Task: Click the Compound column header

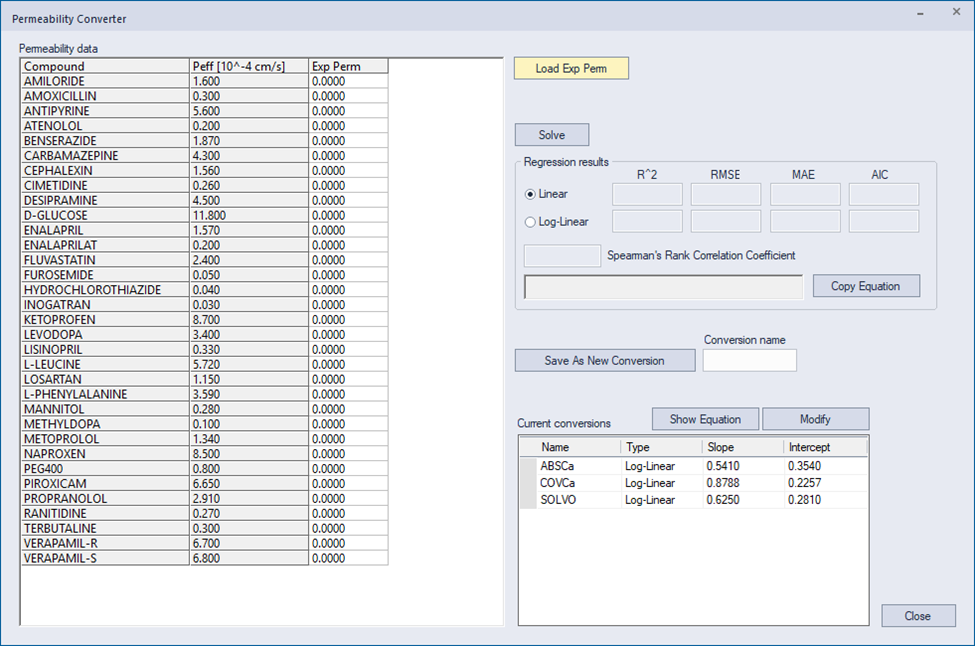Action: 105,66
